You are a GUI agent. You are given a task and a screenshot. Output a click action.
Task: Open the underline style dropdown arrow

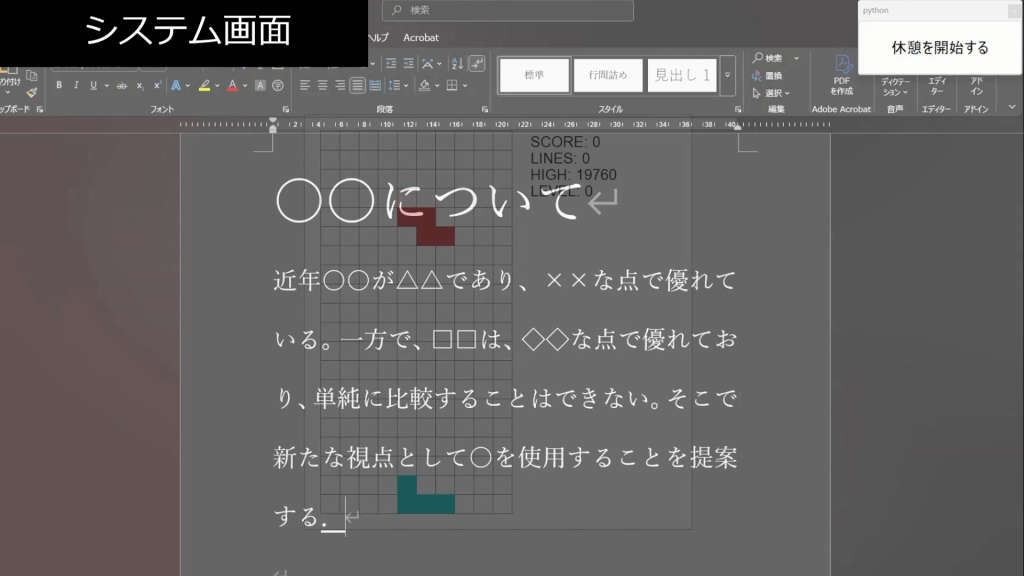pos(106,84)
